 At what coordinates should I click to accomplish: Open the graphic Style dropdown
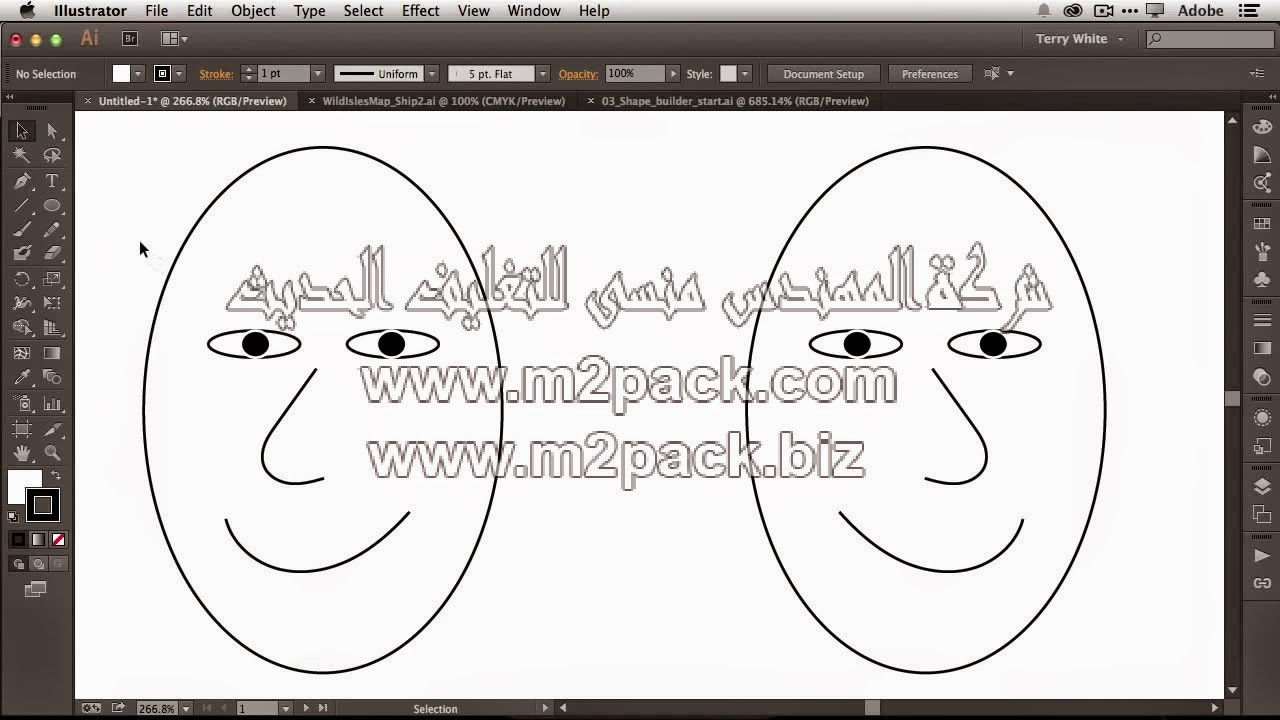pos(744,74)
